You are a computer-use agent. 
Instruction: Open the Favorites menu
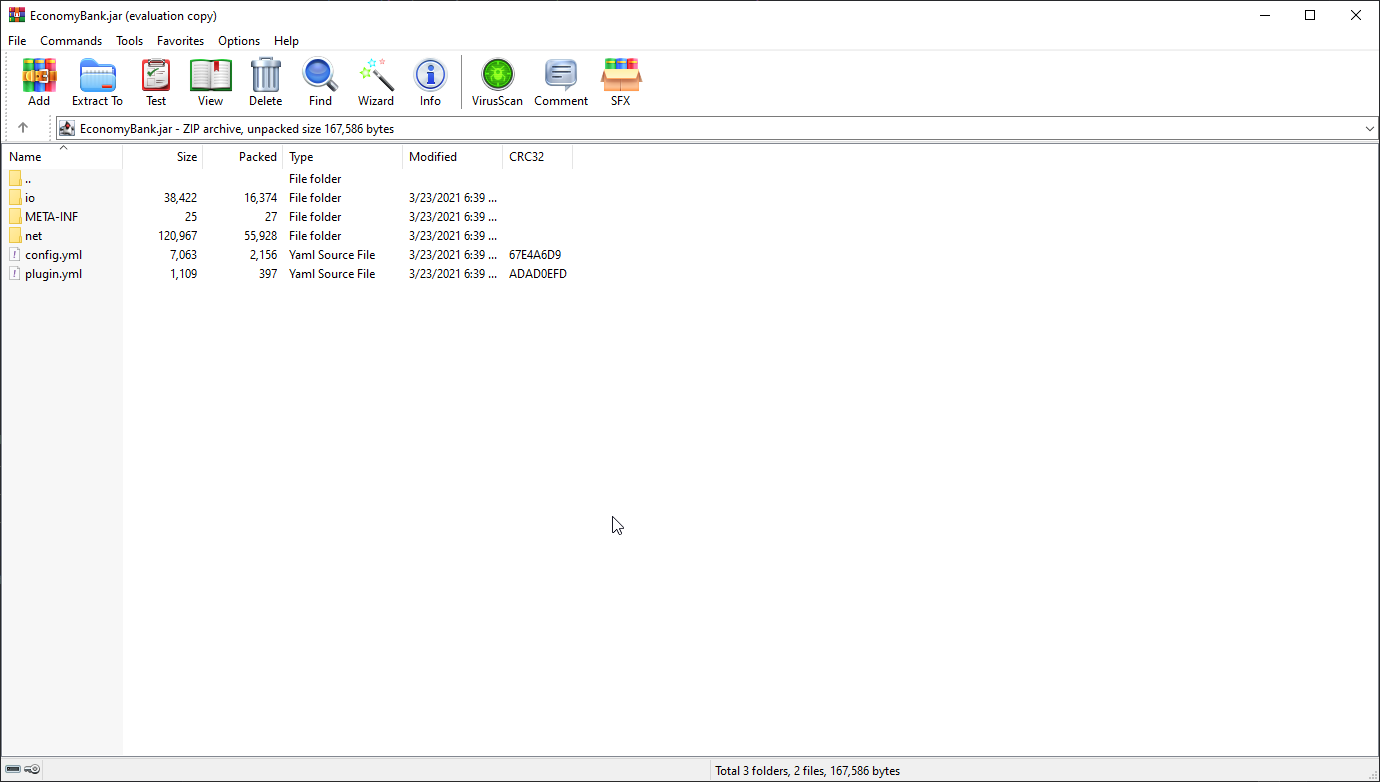click(180, 41)
